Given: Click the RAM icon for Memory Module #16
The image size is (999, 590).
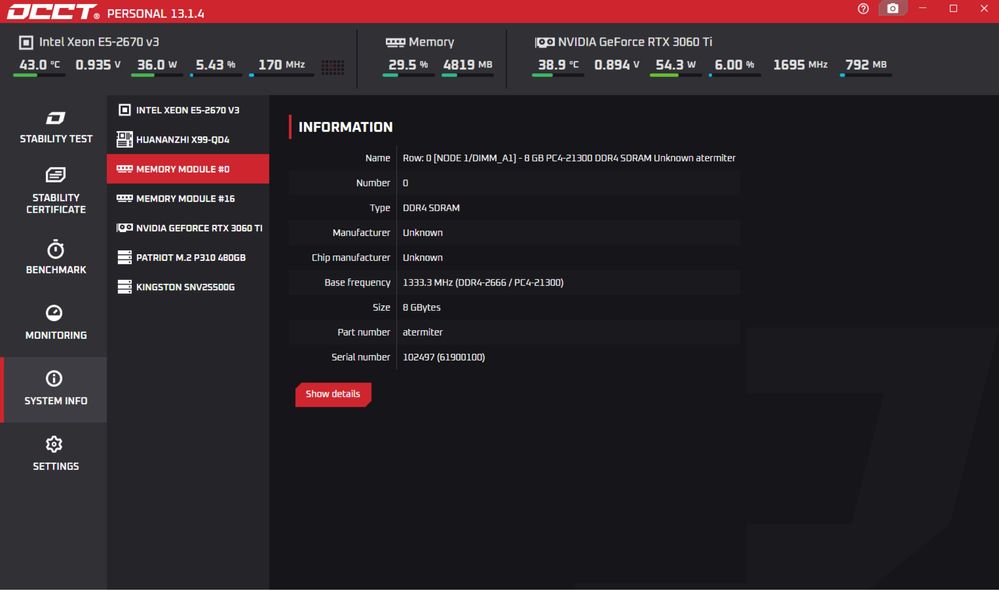Looking at the screenshot, I should (125, 198).
